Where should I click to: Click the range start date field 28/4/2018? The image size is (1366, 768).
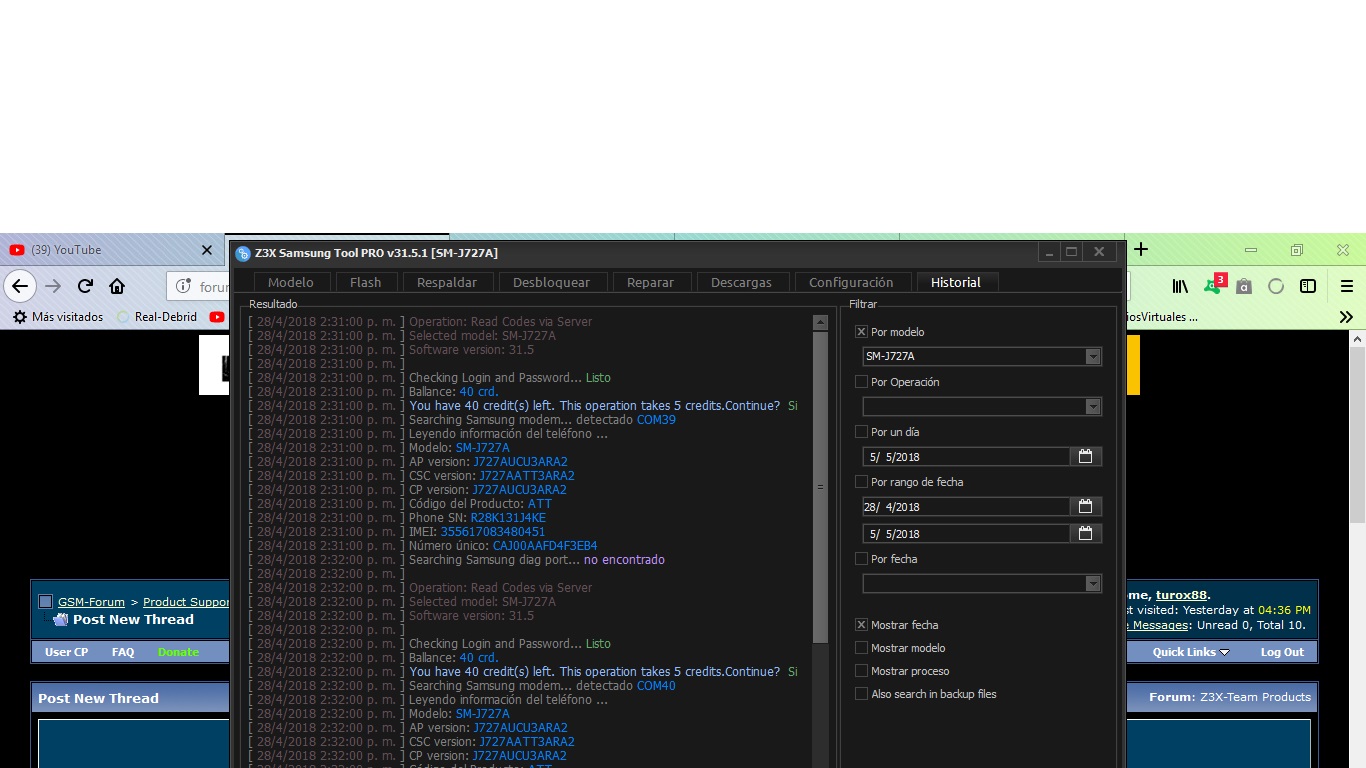966,507
